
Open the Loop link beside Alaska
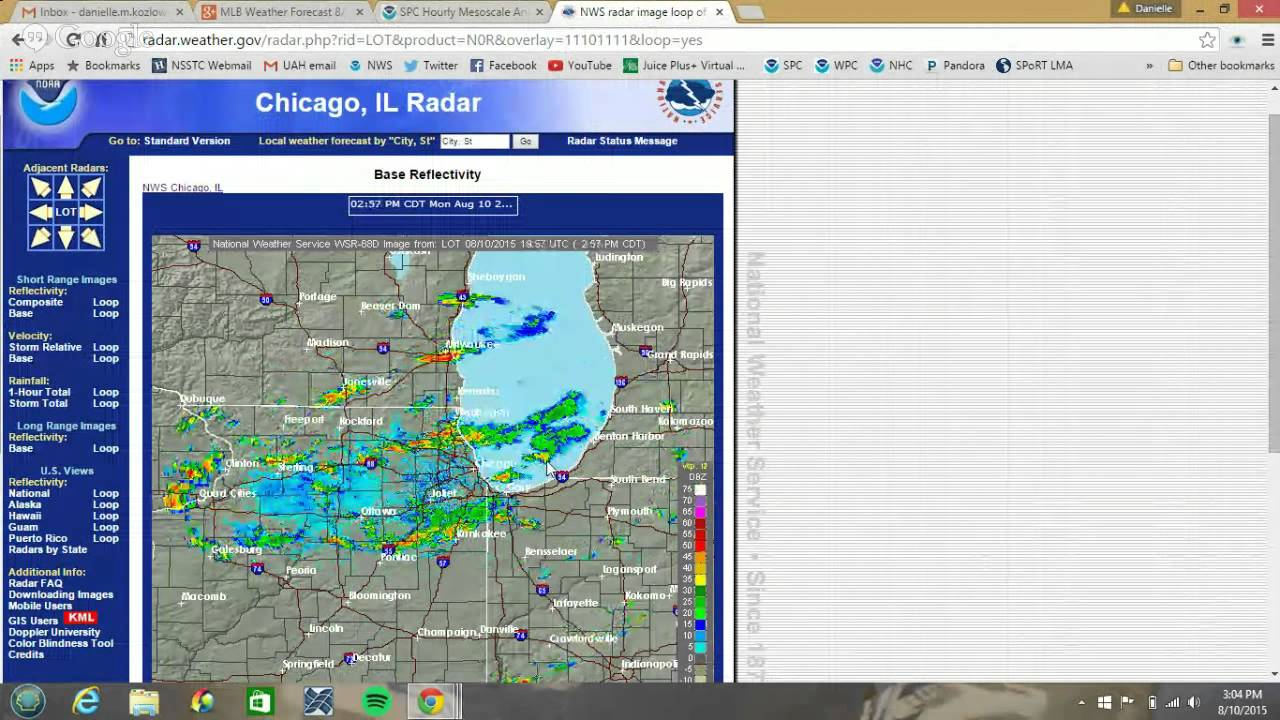tap(106, 504)
